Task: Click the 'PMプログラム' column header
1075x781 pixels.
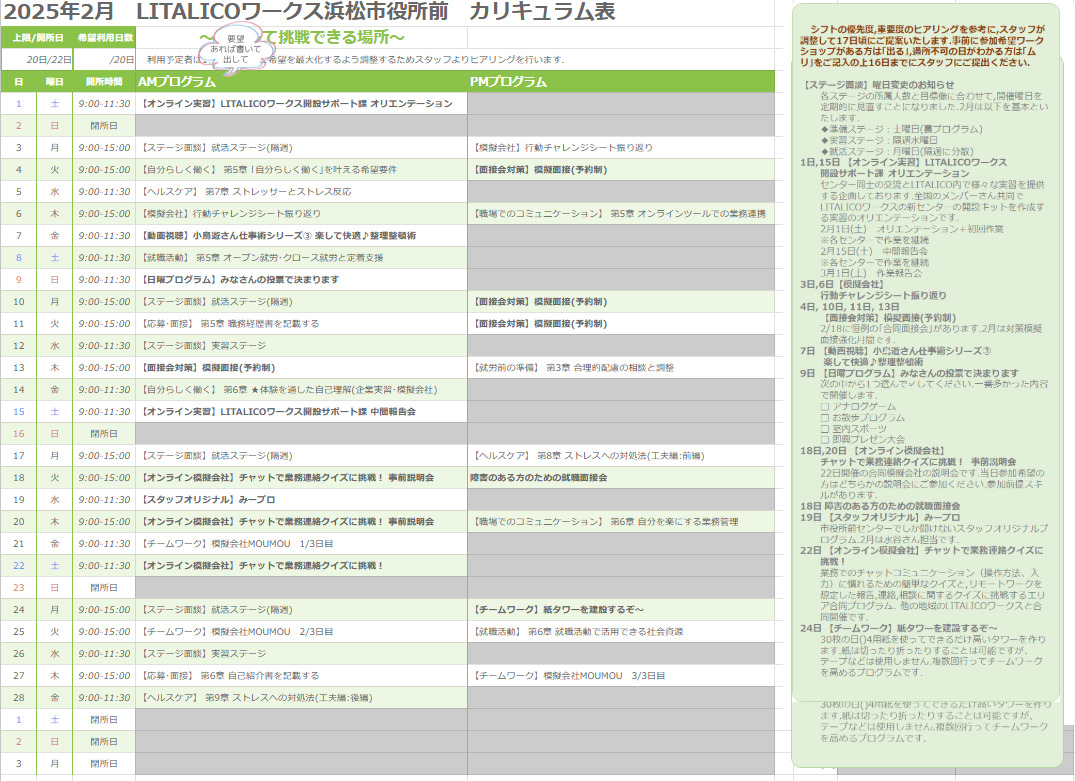Action: pyautogui.click(x=621, y=82)
